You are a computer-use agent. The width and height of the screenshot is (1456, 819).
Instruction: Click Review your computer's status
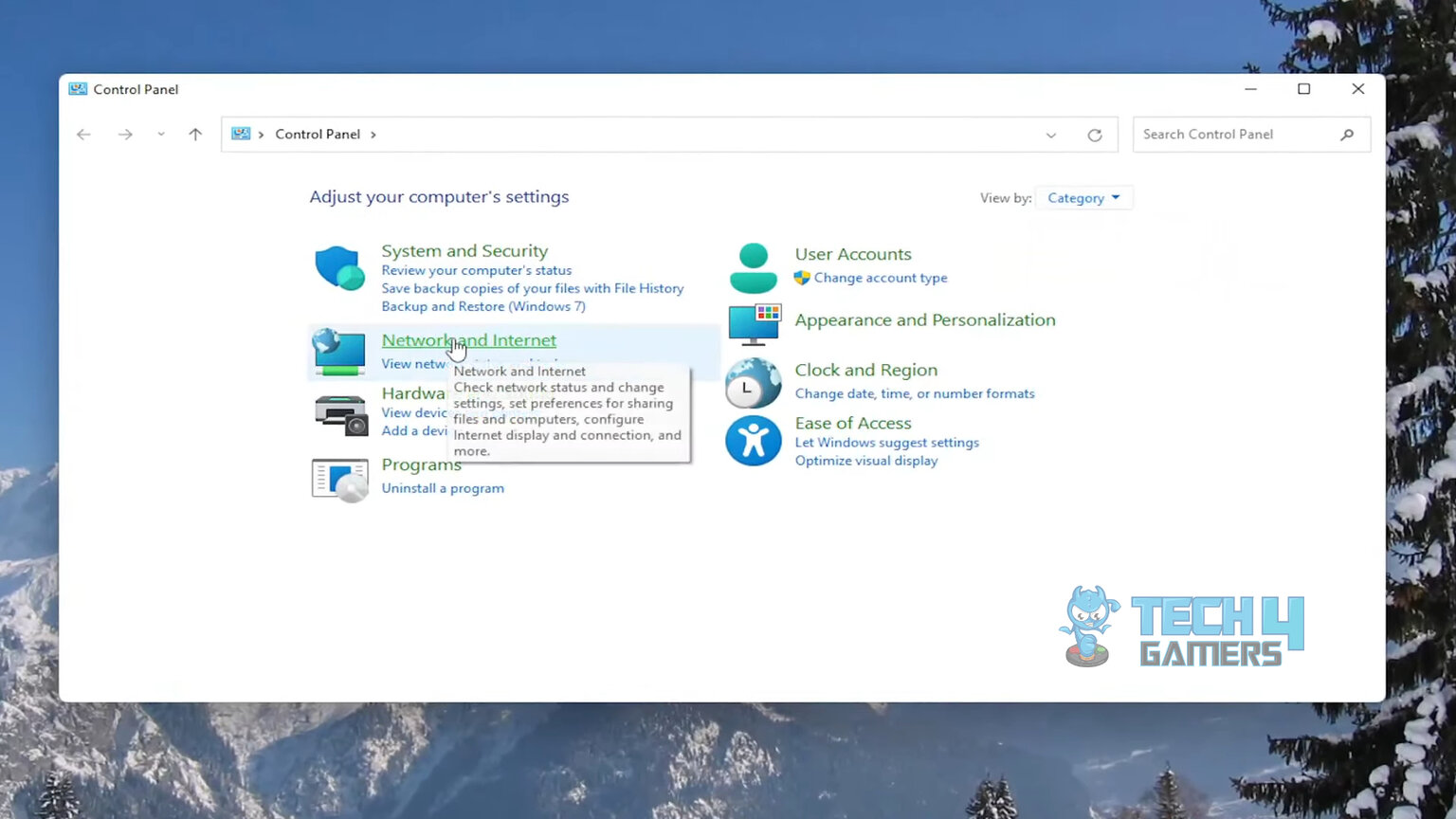click(477, 270)
